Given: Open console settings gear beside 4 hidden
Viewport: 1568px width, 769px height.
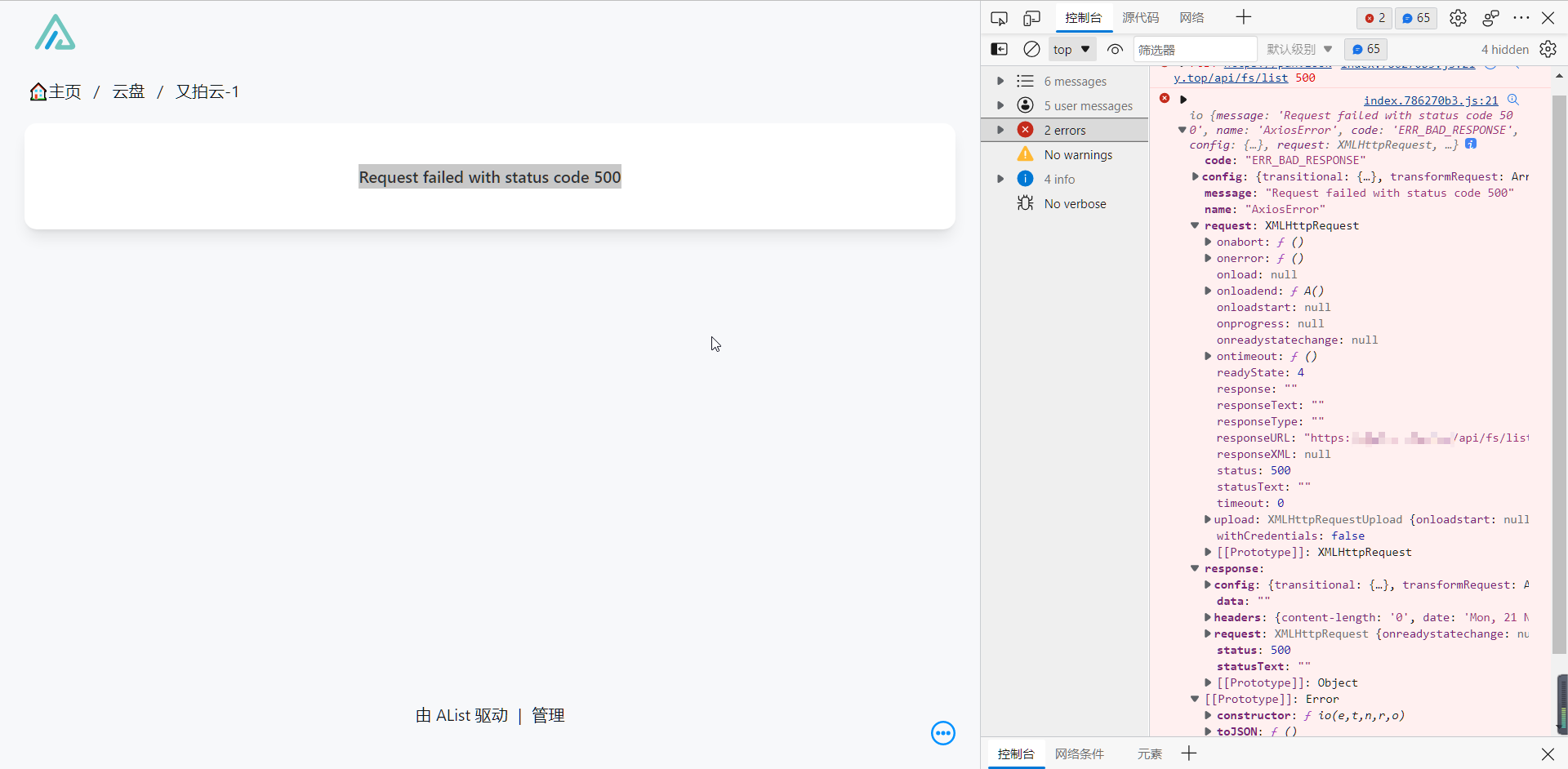Looking at the screenshot, I should (x=1549, y=49).
